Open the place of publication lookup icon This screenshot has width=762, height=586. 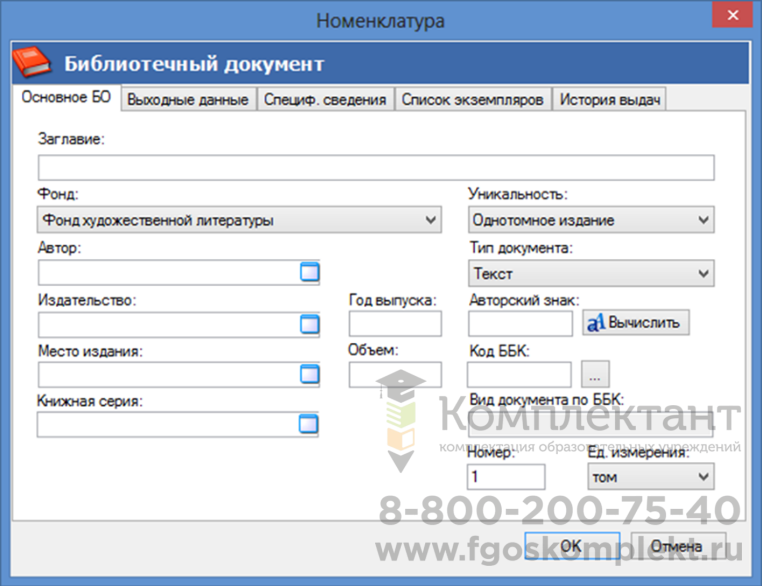(309, 375)
